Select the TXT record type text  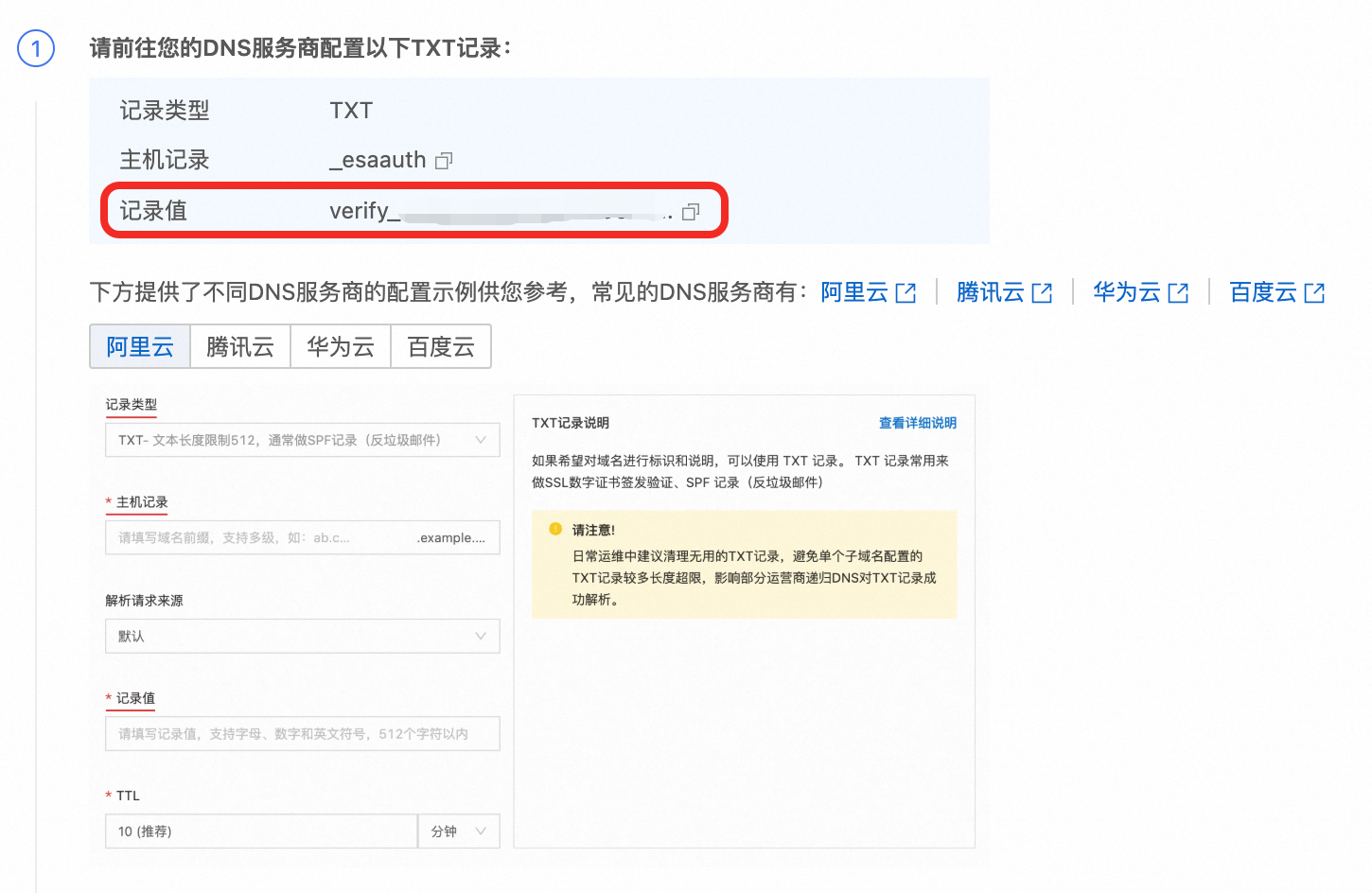(351, 111)
